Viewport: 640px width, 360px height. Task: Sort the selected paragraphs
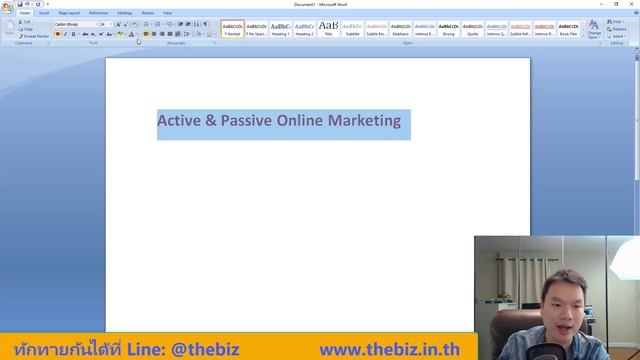196,24
